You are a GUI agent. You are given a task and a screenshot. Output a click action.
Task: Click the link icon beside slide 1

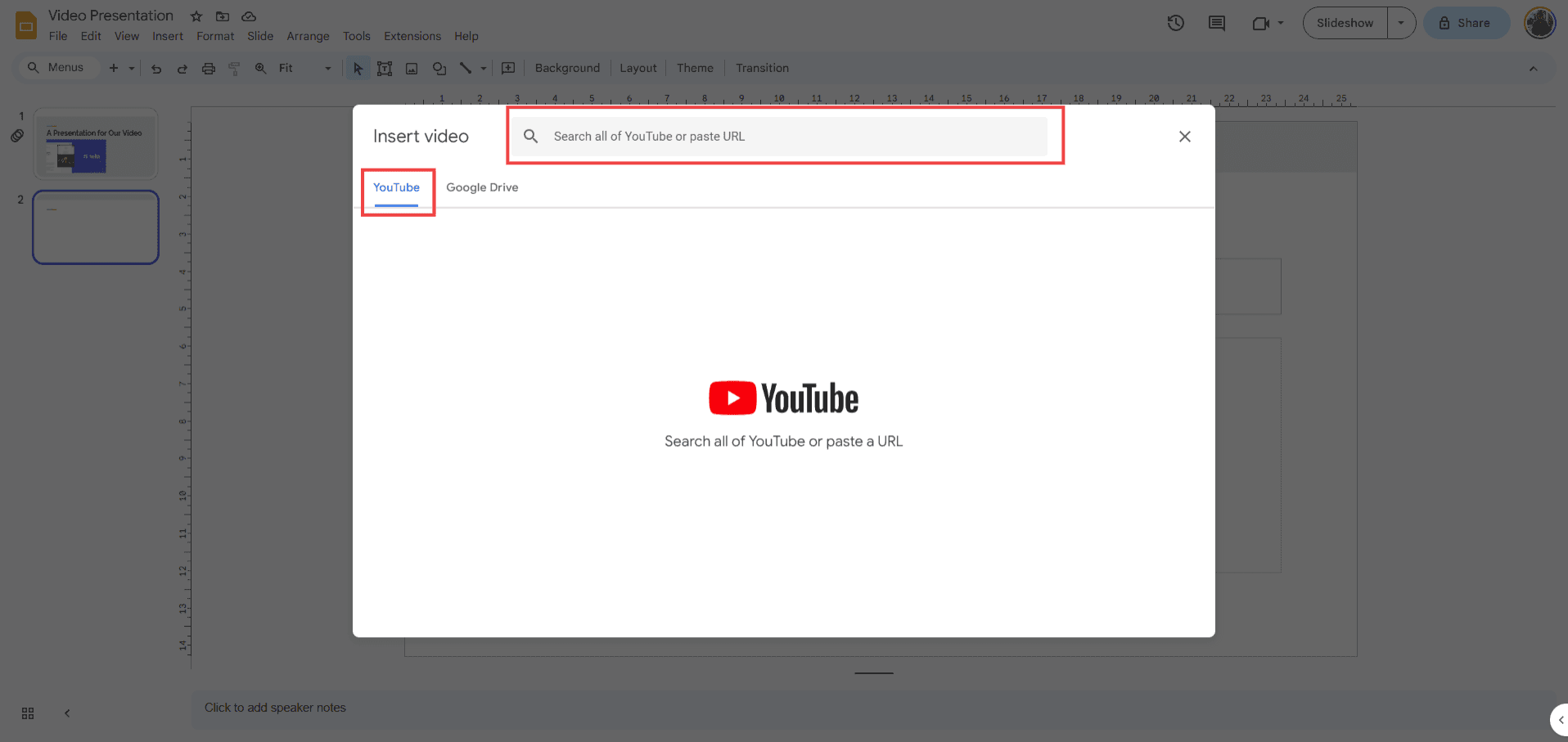click(x=17, y=136)
